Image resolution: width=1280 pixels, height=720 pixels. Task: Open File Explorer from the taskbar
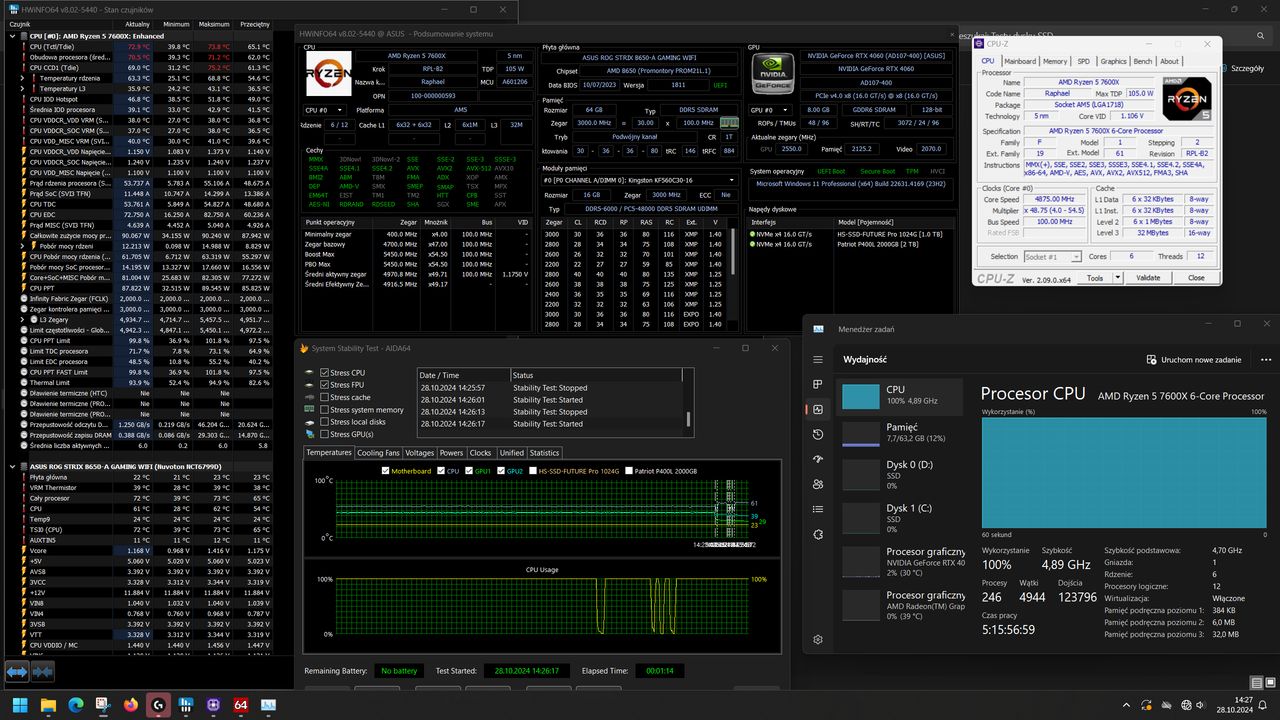click(x=48, y=705)
